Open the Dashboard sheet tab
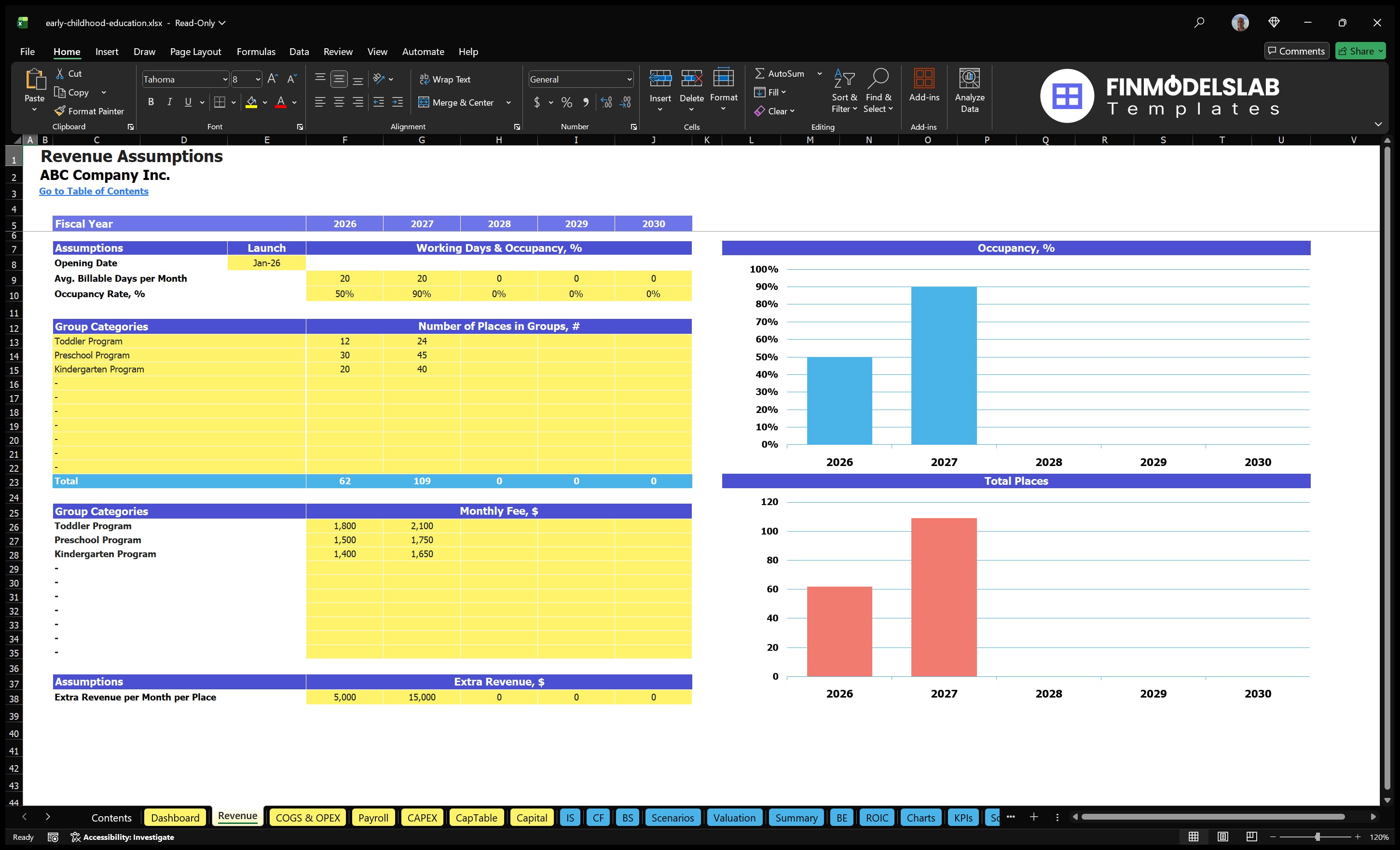 (175, 818)
